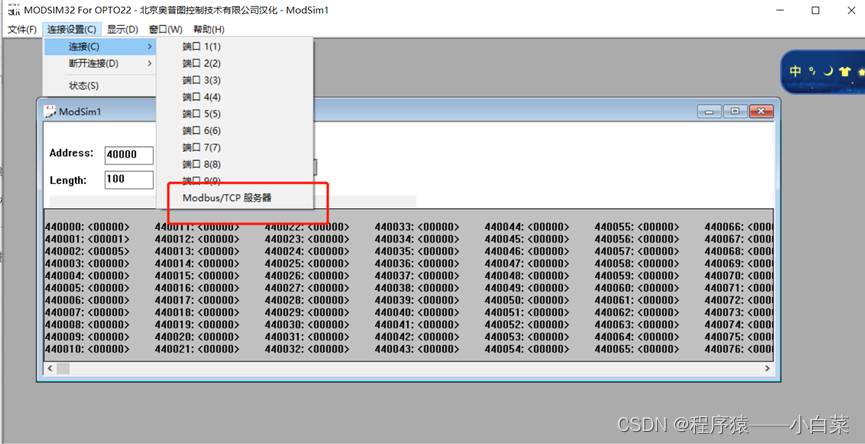Image resolution: width=865 pixels, height=444 pixels.
Task: Choose 端口 5(5) from the submenu
Action: pos(235,114)
